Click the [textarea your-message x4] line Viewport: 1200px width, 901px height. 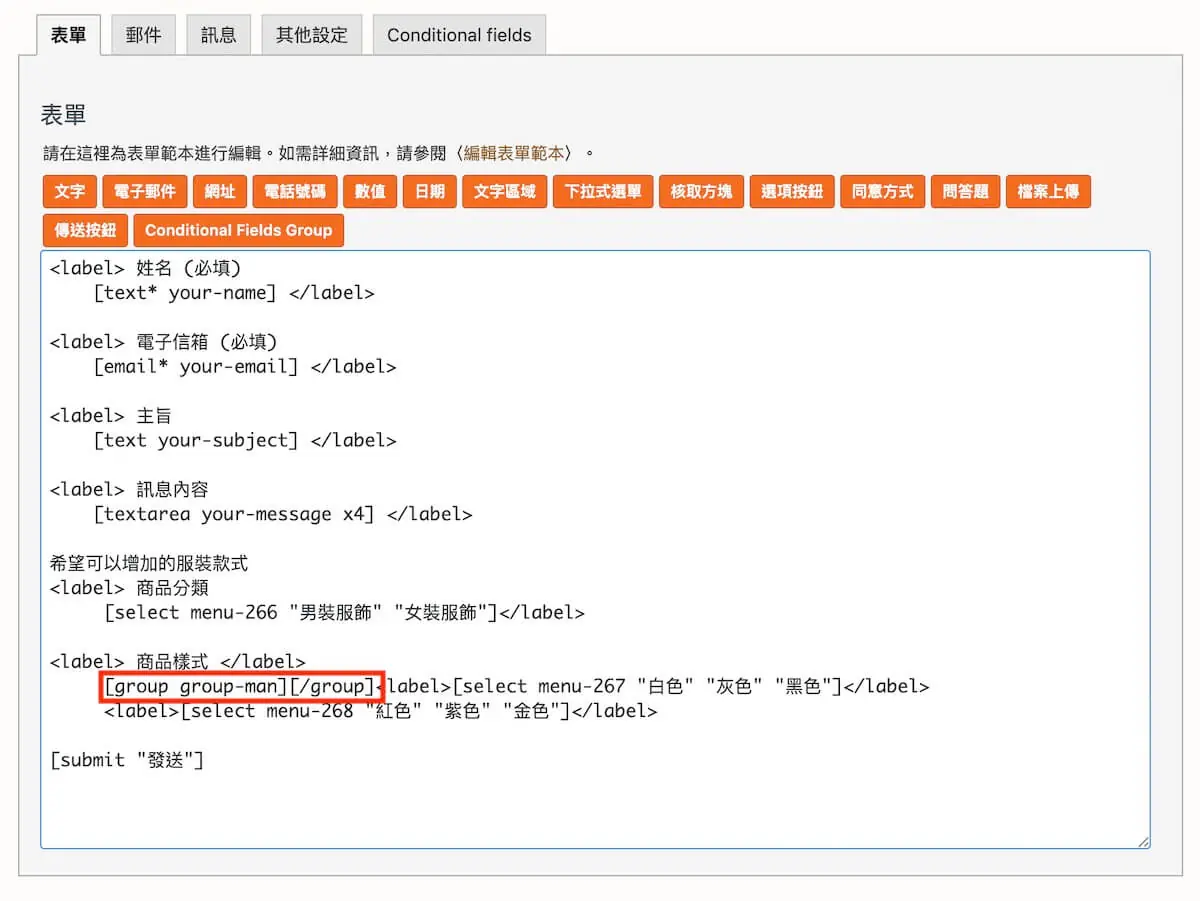coord(283,515)
